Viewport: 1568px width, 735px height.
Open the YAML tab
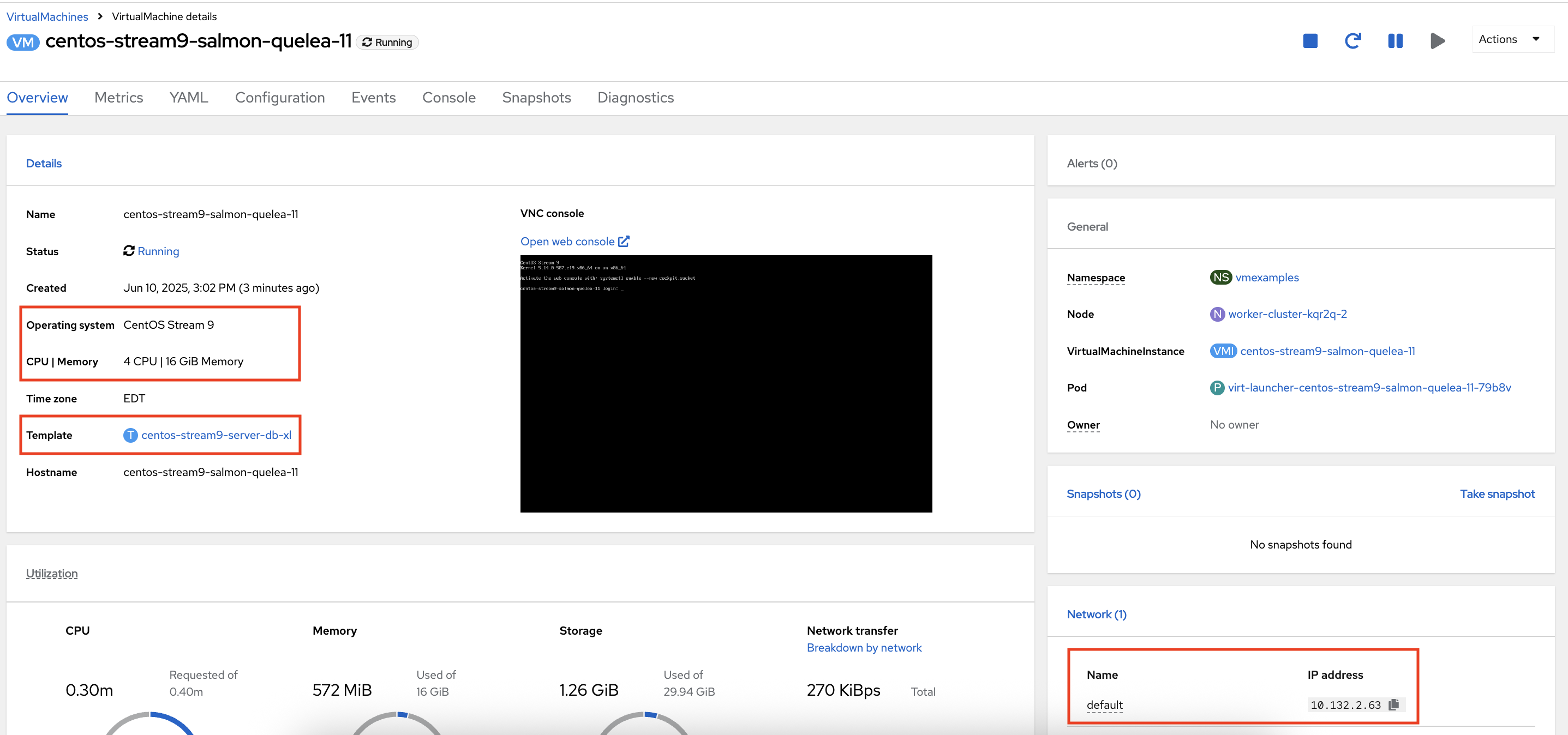(x=189, y=98)
